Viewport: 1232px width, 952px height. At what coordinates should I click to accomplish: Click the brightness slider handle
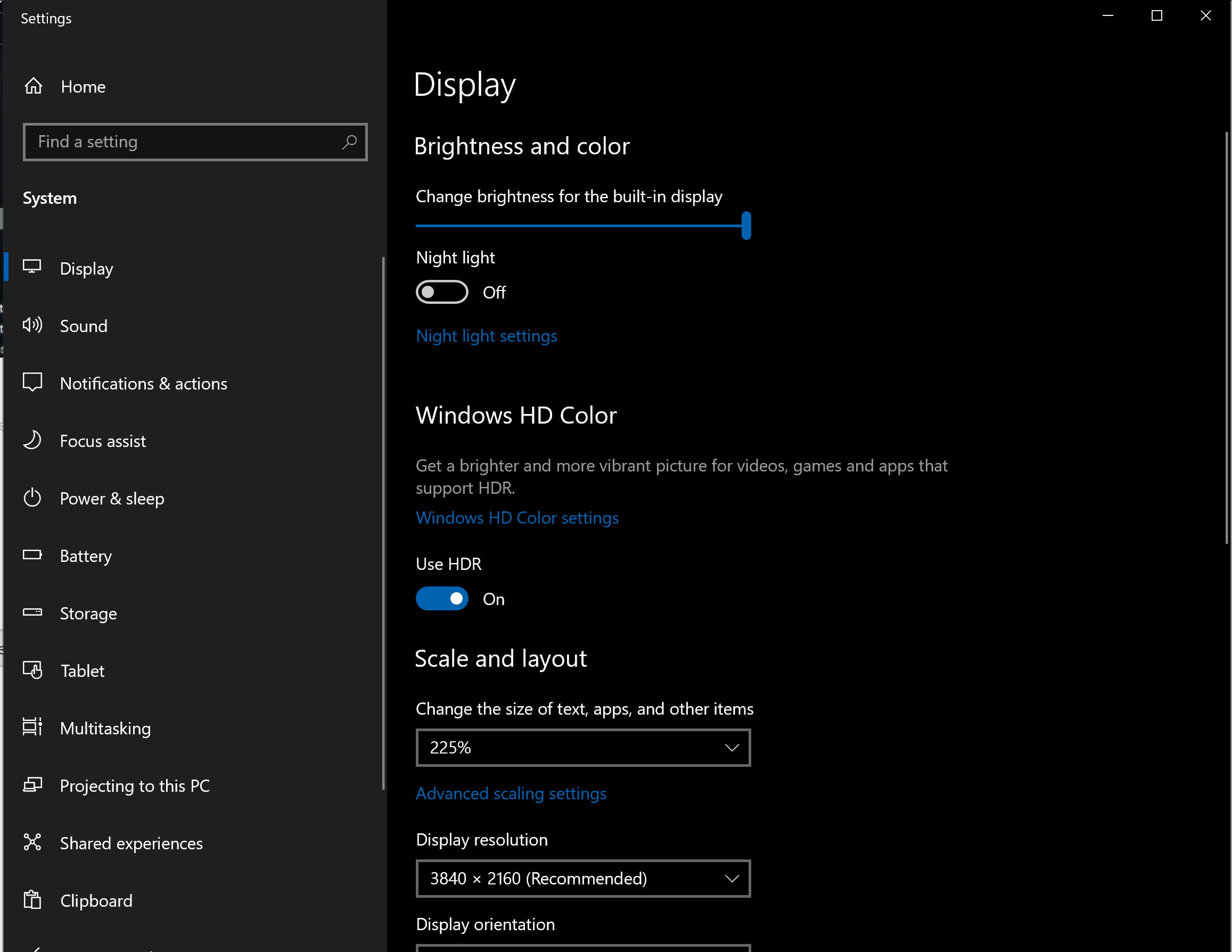[x=746, y=226]
